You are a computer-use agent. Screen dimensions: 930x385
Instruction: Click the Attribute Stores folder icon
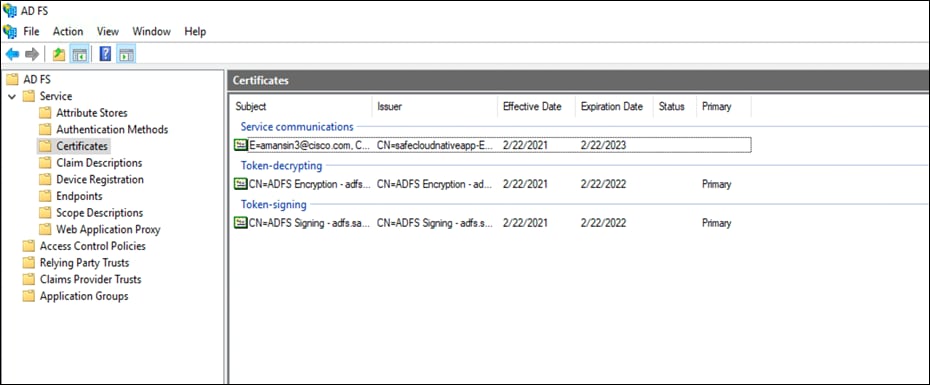pyautogui.click(x=45, y=113)
